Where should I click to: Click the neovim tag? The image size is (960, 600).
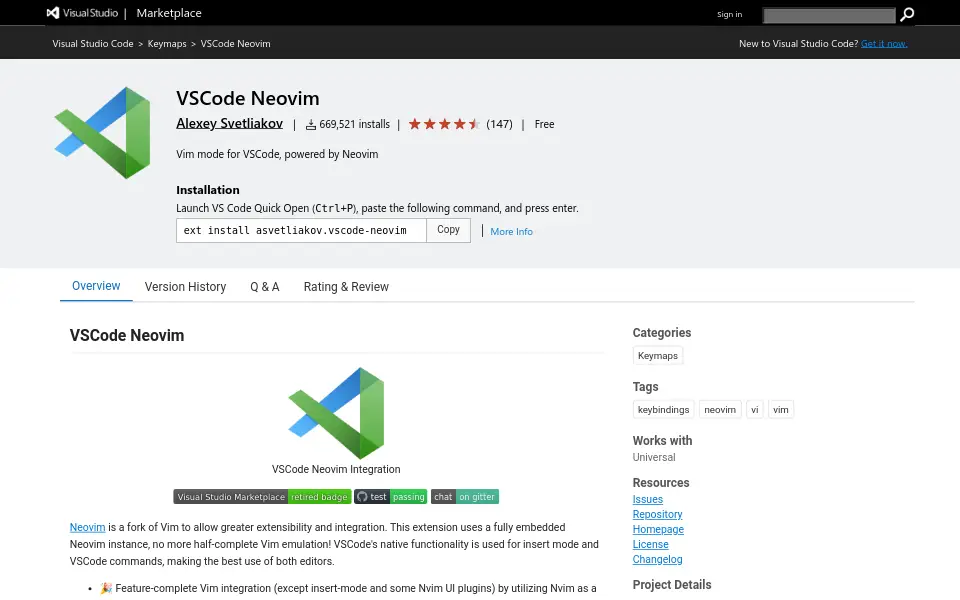pyautogui.click(x=720, y=410)
